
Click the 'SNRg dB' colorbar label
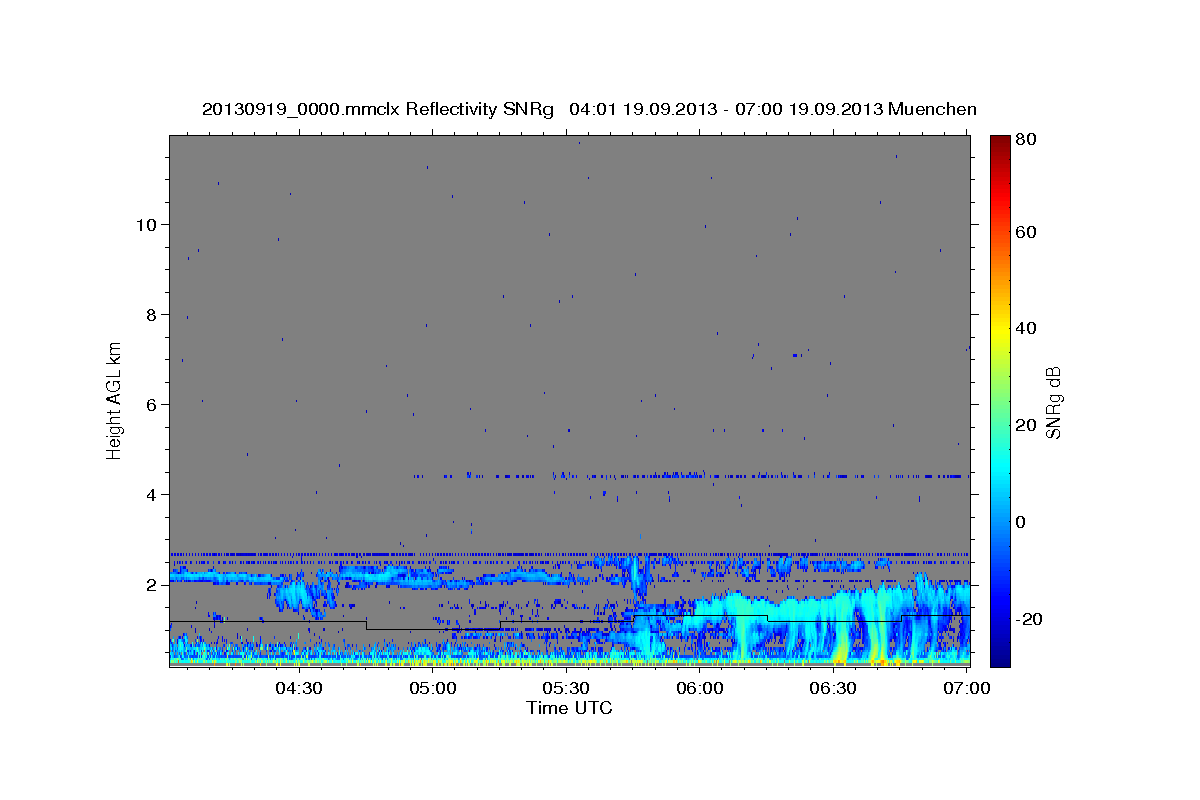1053,401
